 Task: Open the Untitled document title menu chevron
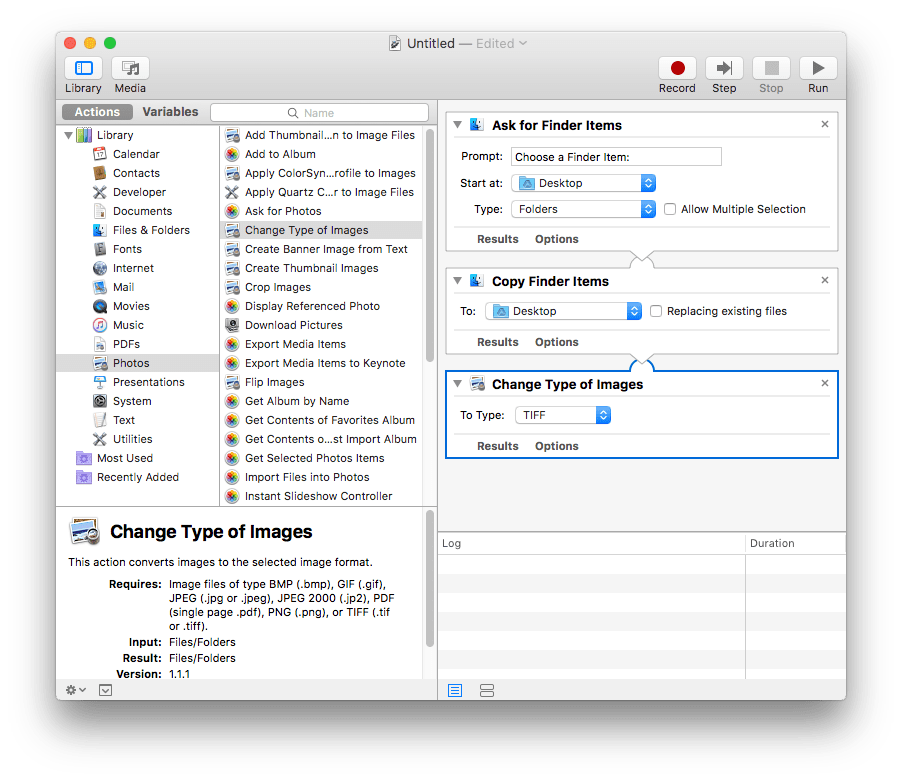523,43
